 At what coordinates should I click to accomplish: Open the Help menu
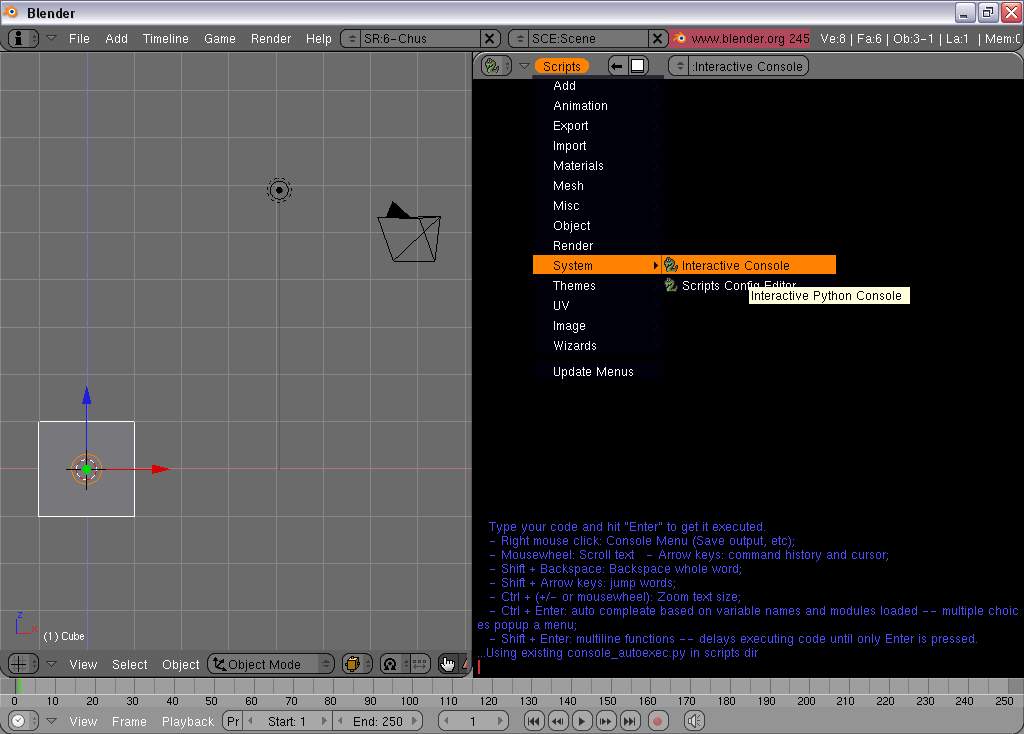tap(319, 39)
